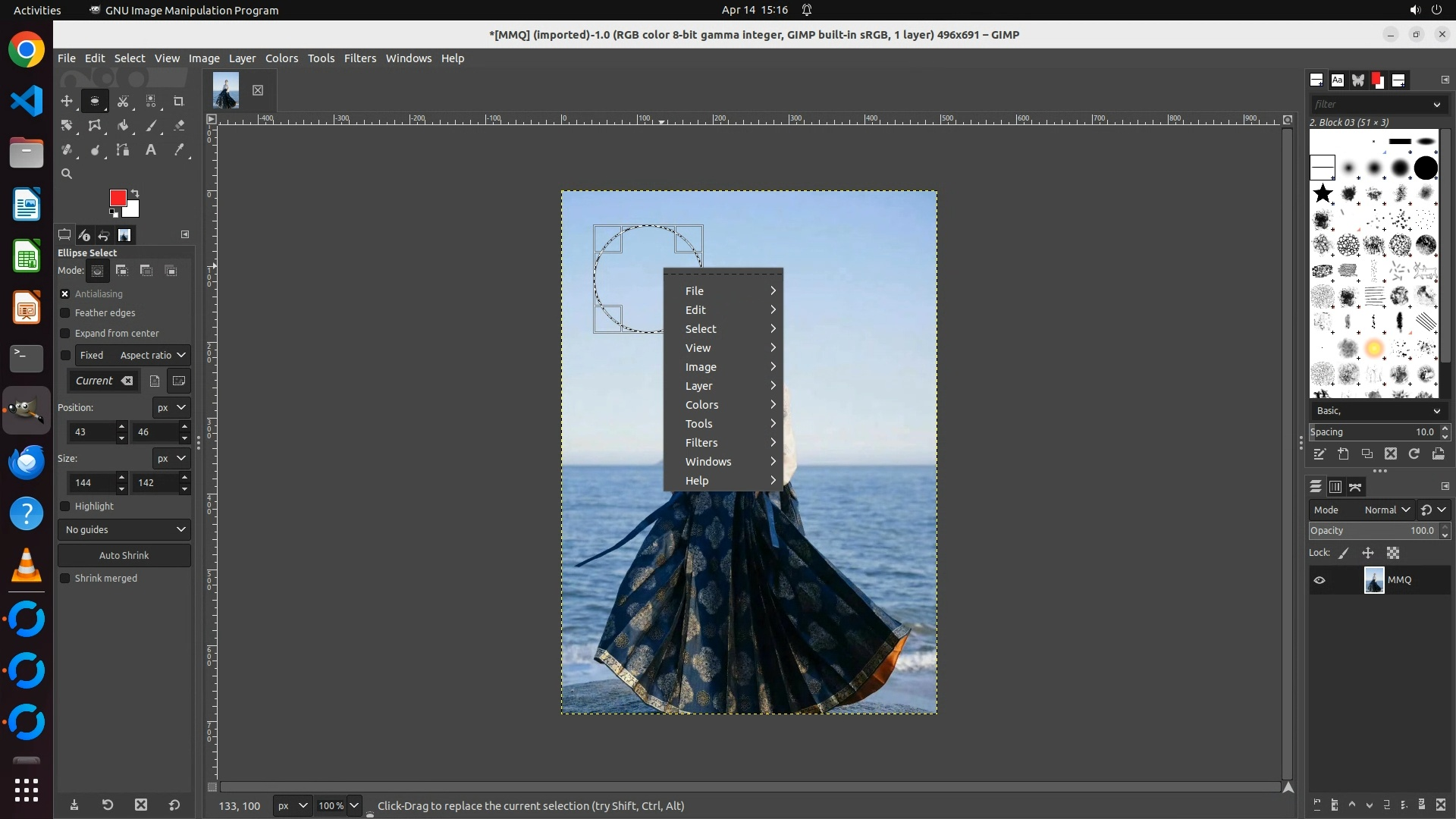Open Google Chrome from the dock

27,50
